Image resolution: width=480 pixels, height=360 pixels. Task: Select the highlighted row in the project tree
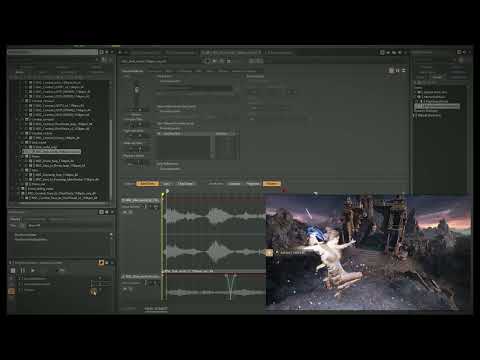coord(52,151)
